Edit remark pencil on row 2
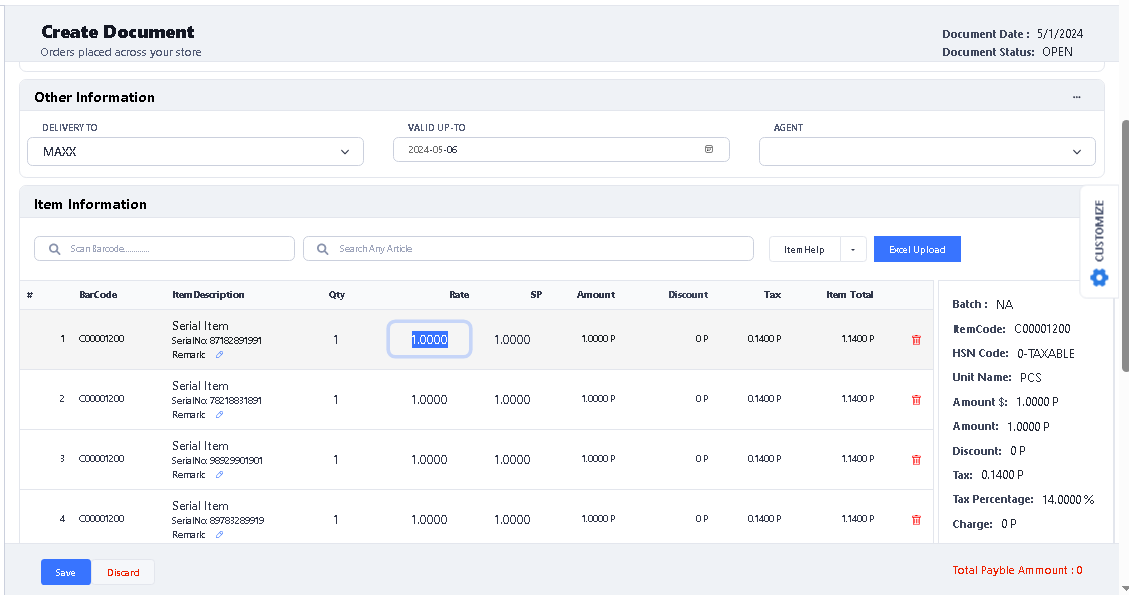Screen dimensions: 1129x595 pos(220,415)
